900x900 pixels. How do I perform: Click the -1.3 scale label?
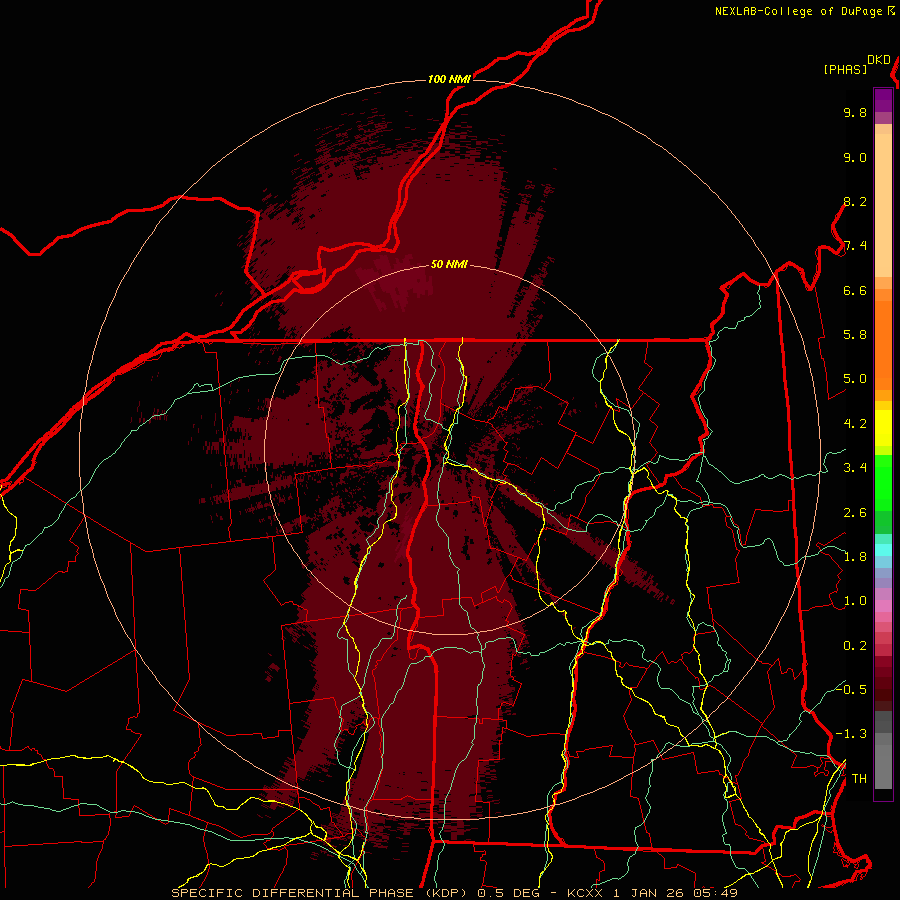coord(851,734)
